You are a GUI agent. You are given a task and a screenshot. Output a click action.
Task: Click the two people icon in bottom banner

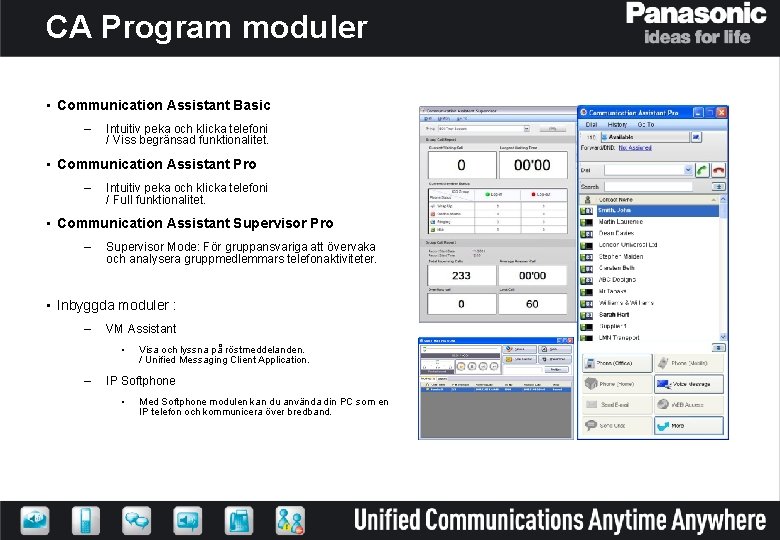290,520
